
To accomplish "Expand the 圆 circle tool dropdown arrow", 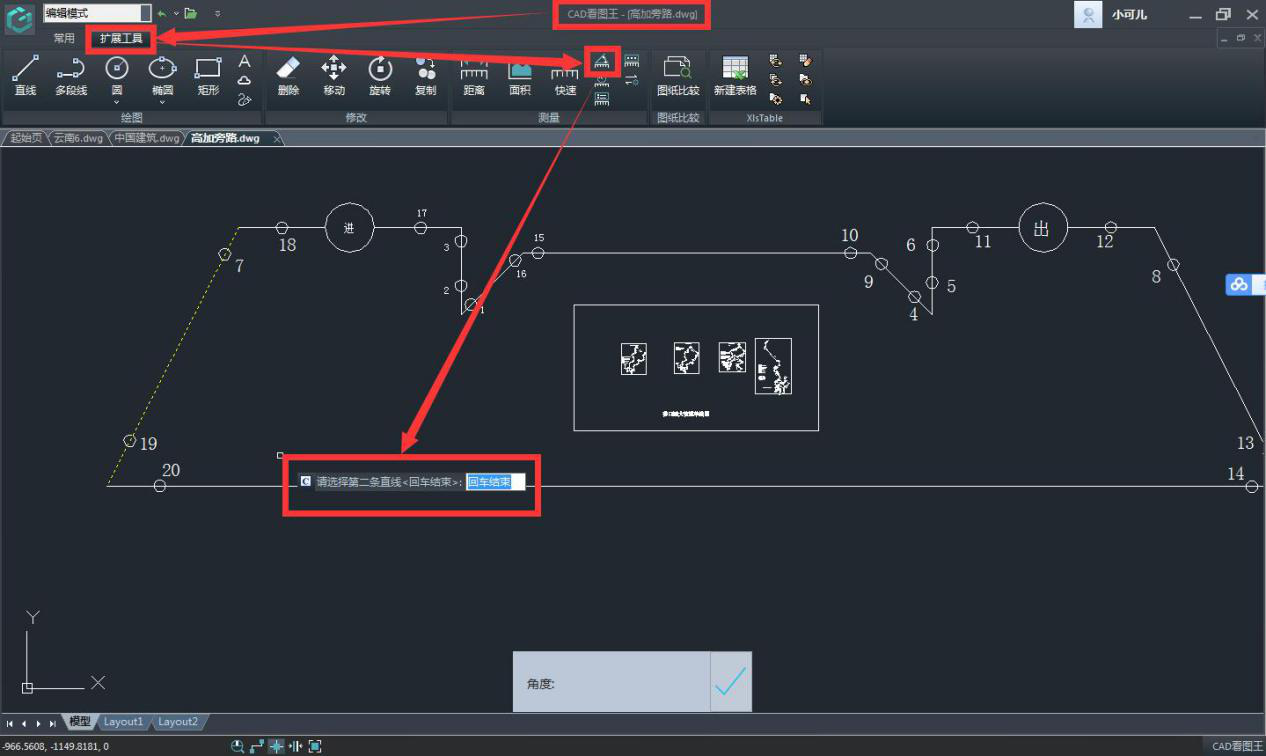I will point(117,102).
